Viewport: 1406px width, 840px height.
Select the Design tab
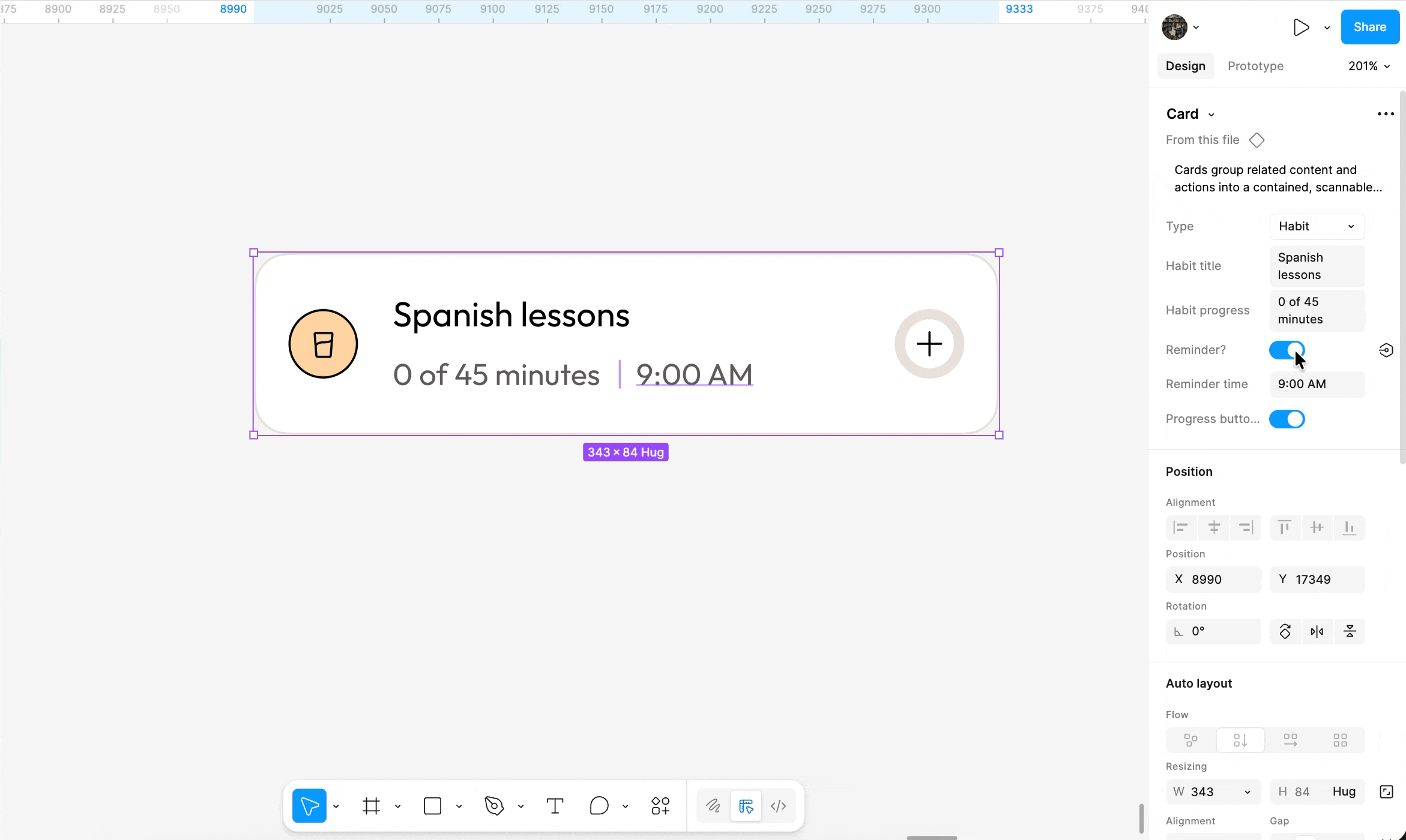click(1185, 66)
